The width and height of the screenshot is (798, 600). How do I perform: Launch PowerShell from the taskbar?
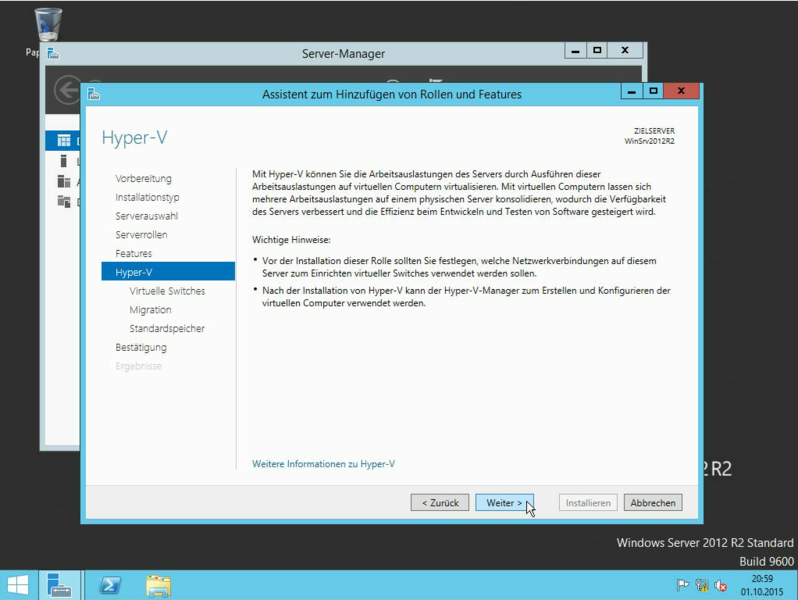[x=110, y=585]
